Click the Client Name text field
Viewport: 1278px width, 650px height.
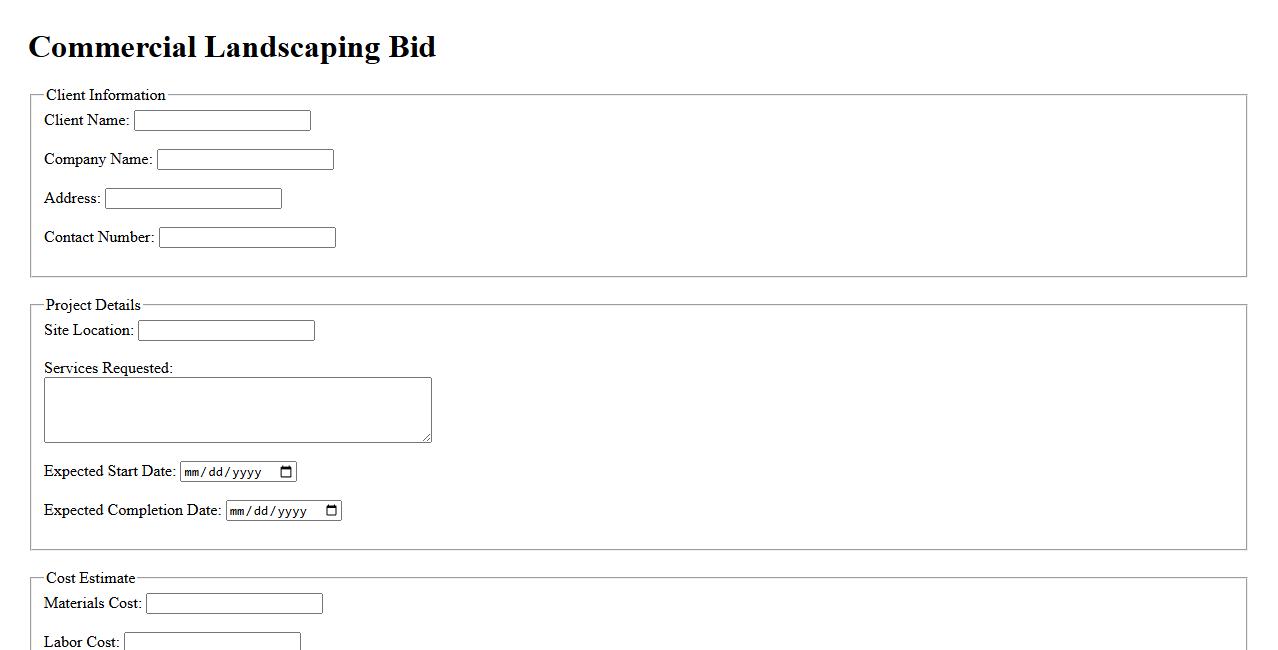(x=222, y=121)
